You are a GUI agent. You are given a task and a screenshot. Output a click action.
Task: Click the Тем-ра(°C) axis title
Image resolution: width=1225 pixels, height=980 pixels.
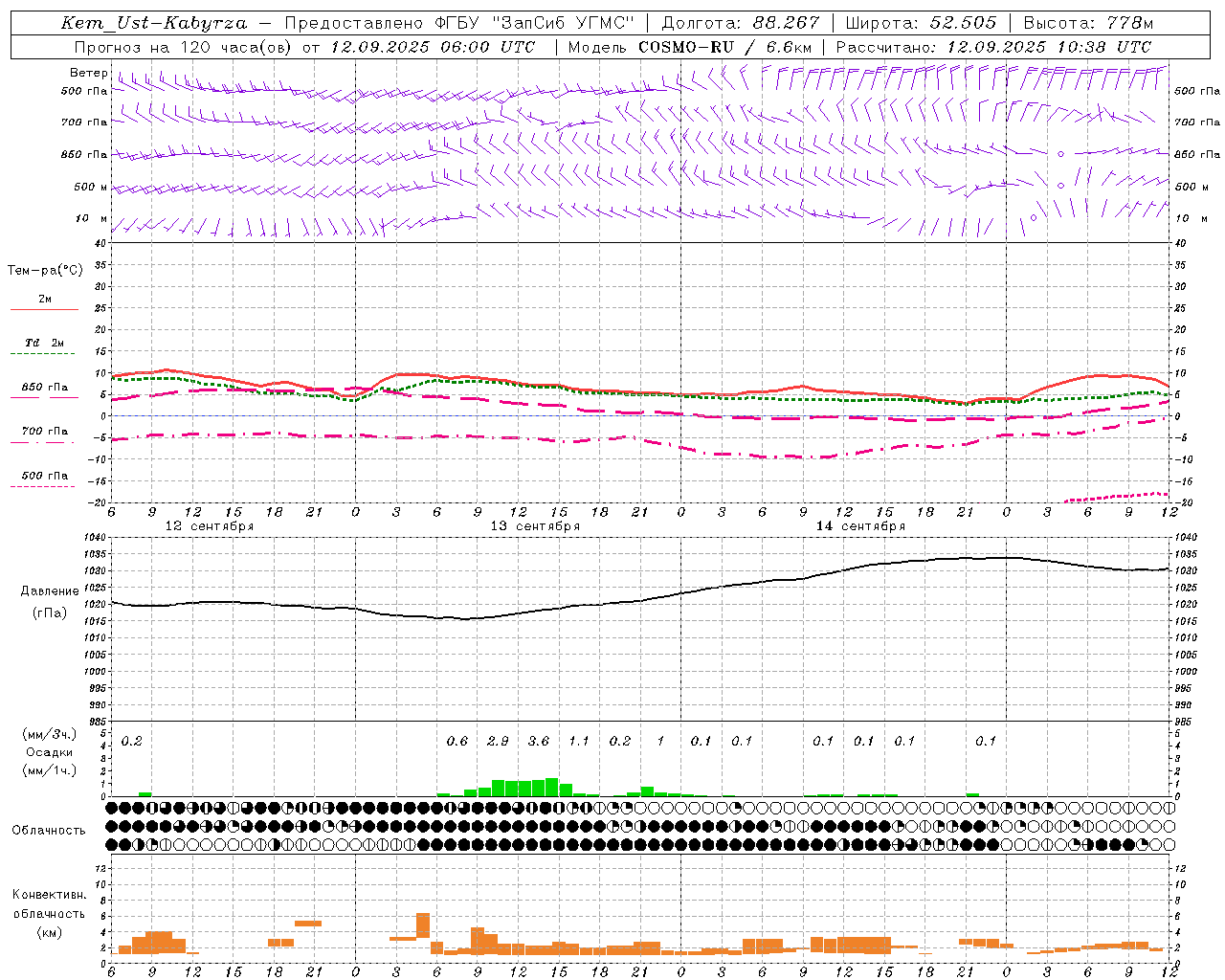45,271
